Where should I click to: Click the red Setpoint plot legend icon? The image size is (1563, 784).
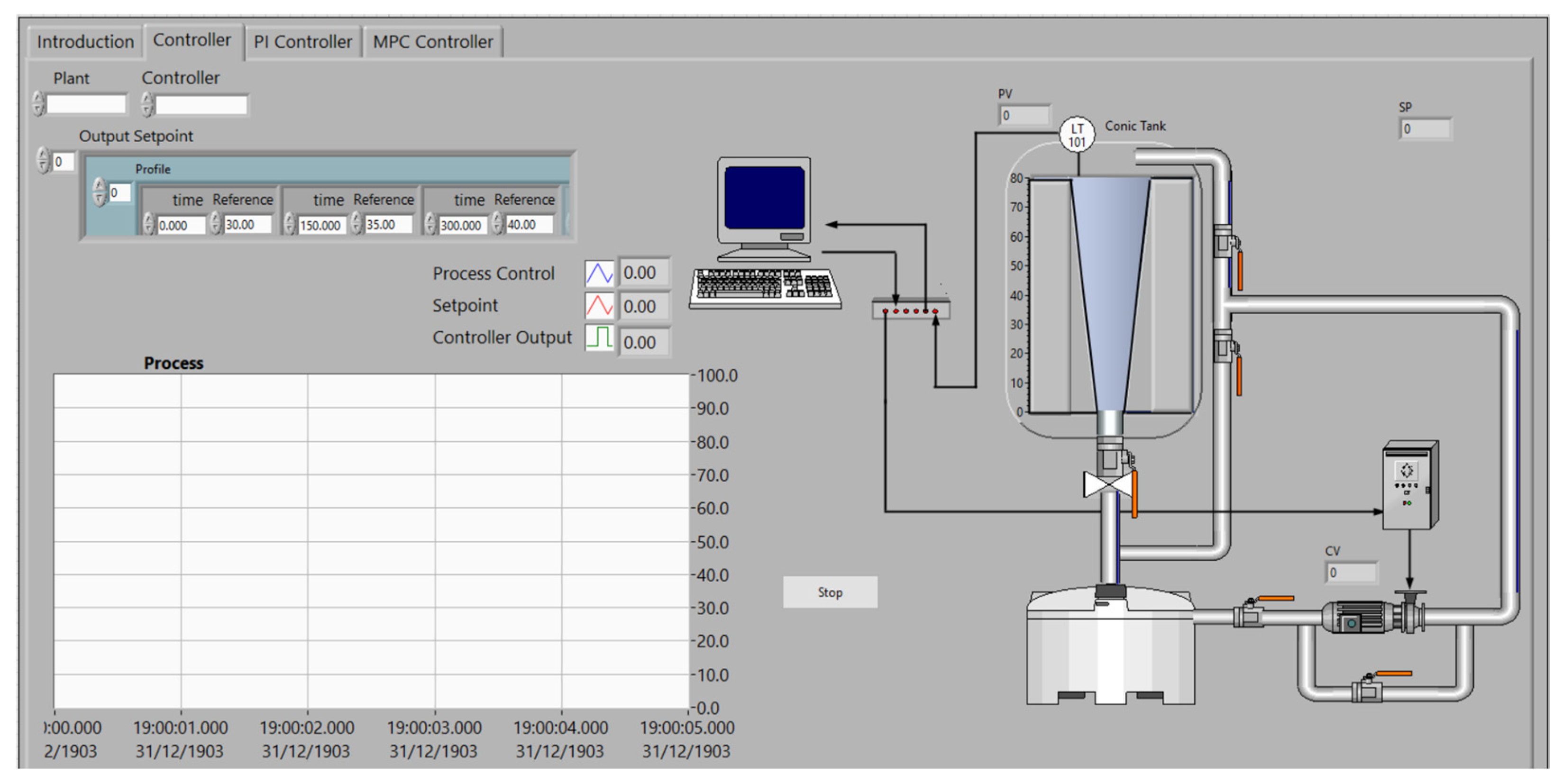pyautogui.click(x=599, y=305)
